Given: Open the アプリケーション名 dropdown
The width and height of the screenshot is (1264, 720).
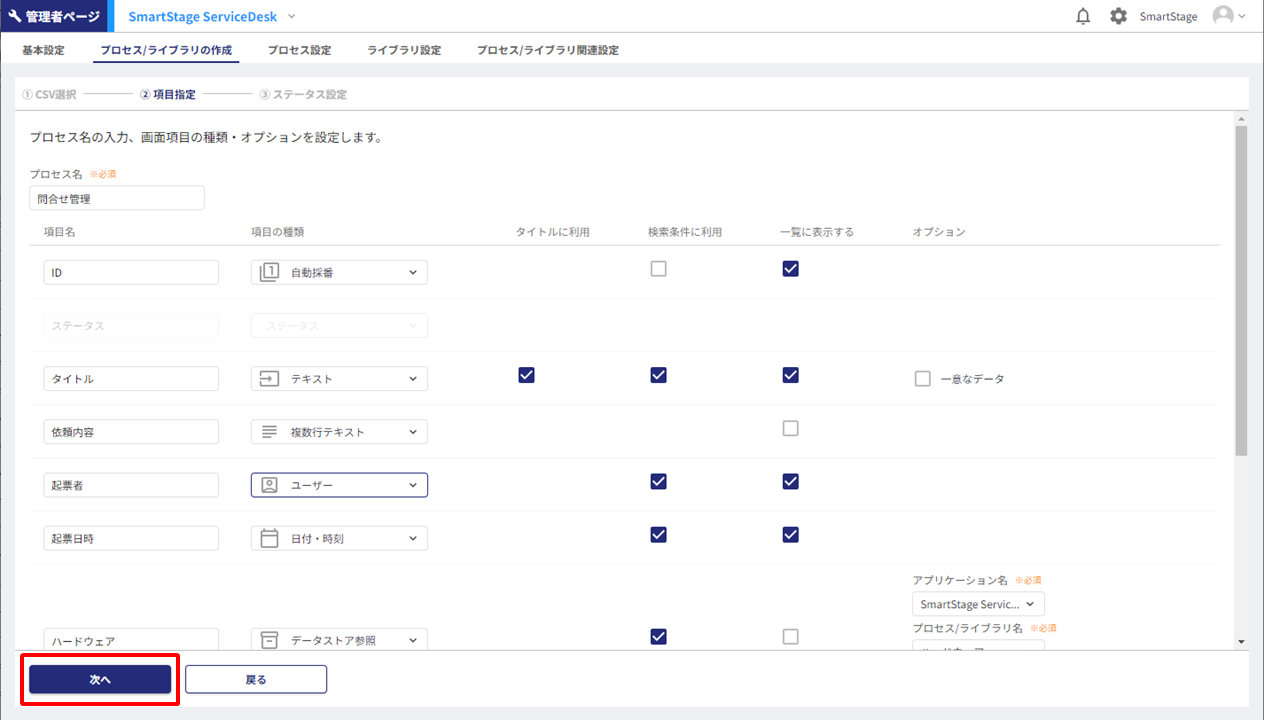Looking at the screenshot, I should (978, 604).
